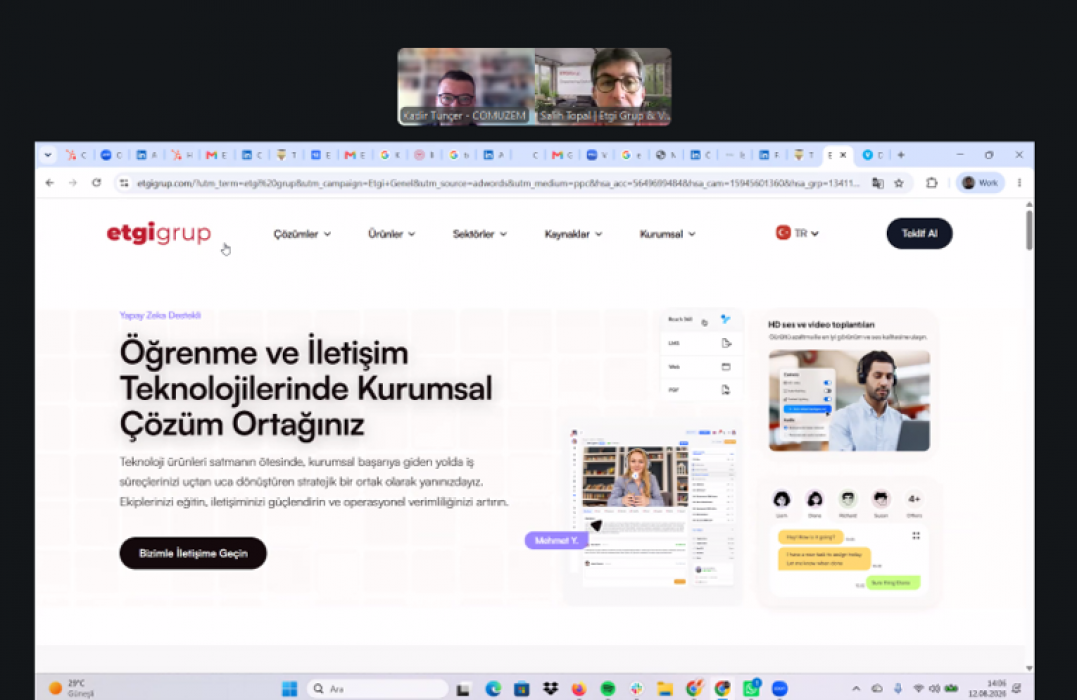Open File Explorer from the taskbar

[x=665, y=688]
